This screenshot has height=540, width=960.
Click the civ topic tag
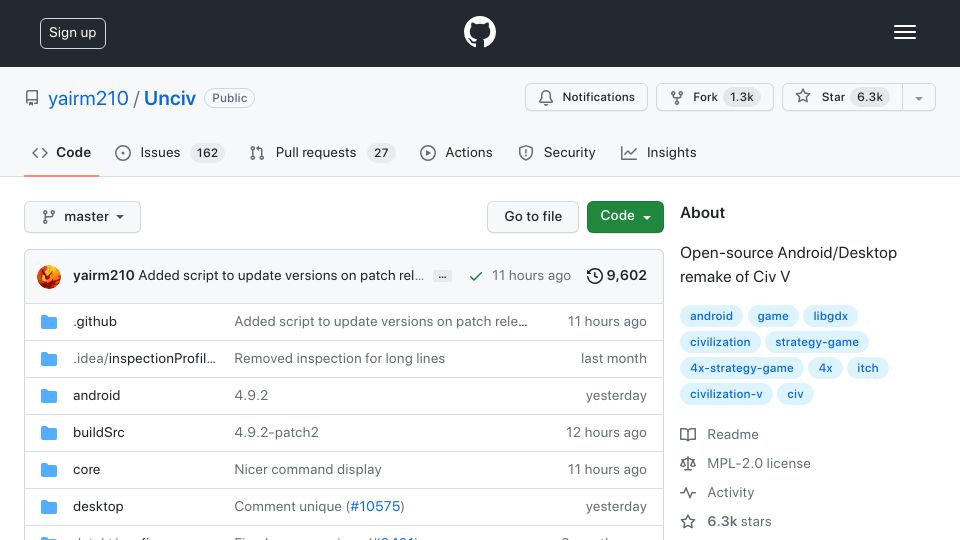pos(795,394)
